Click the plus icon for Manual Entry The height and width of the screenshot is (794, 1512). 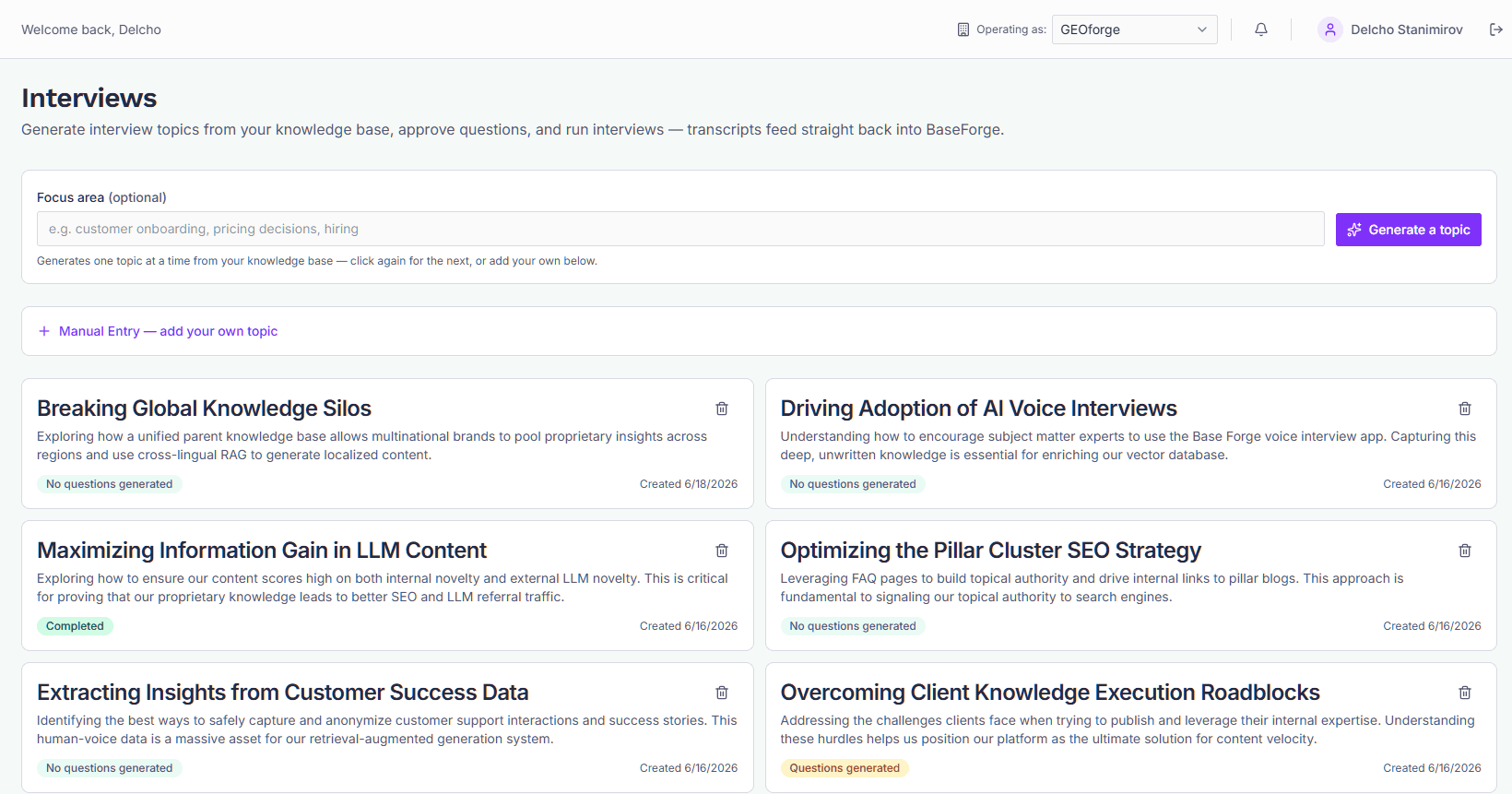44,331
